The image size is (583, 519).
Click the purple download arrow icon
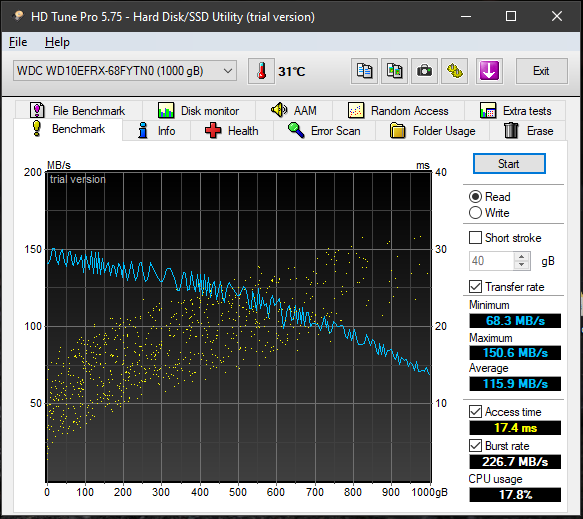coord(489,71)
